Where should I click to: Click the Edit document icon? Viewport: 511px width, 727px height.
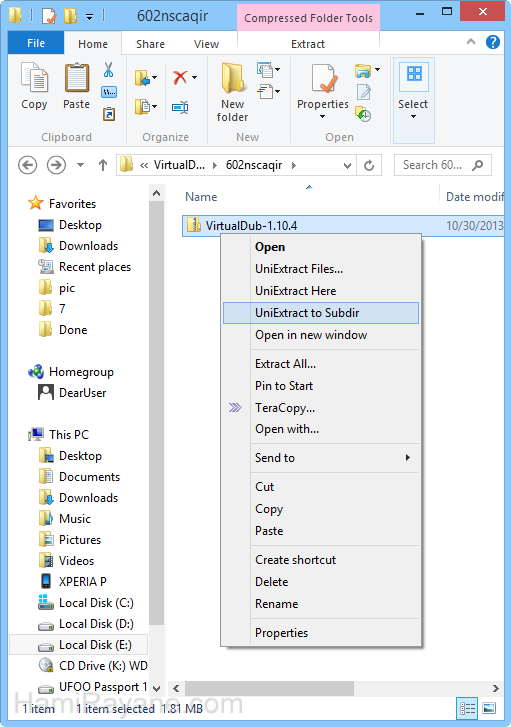[364, 92]
